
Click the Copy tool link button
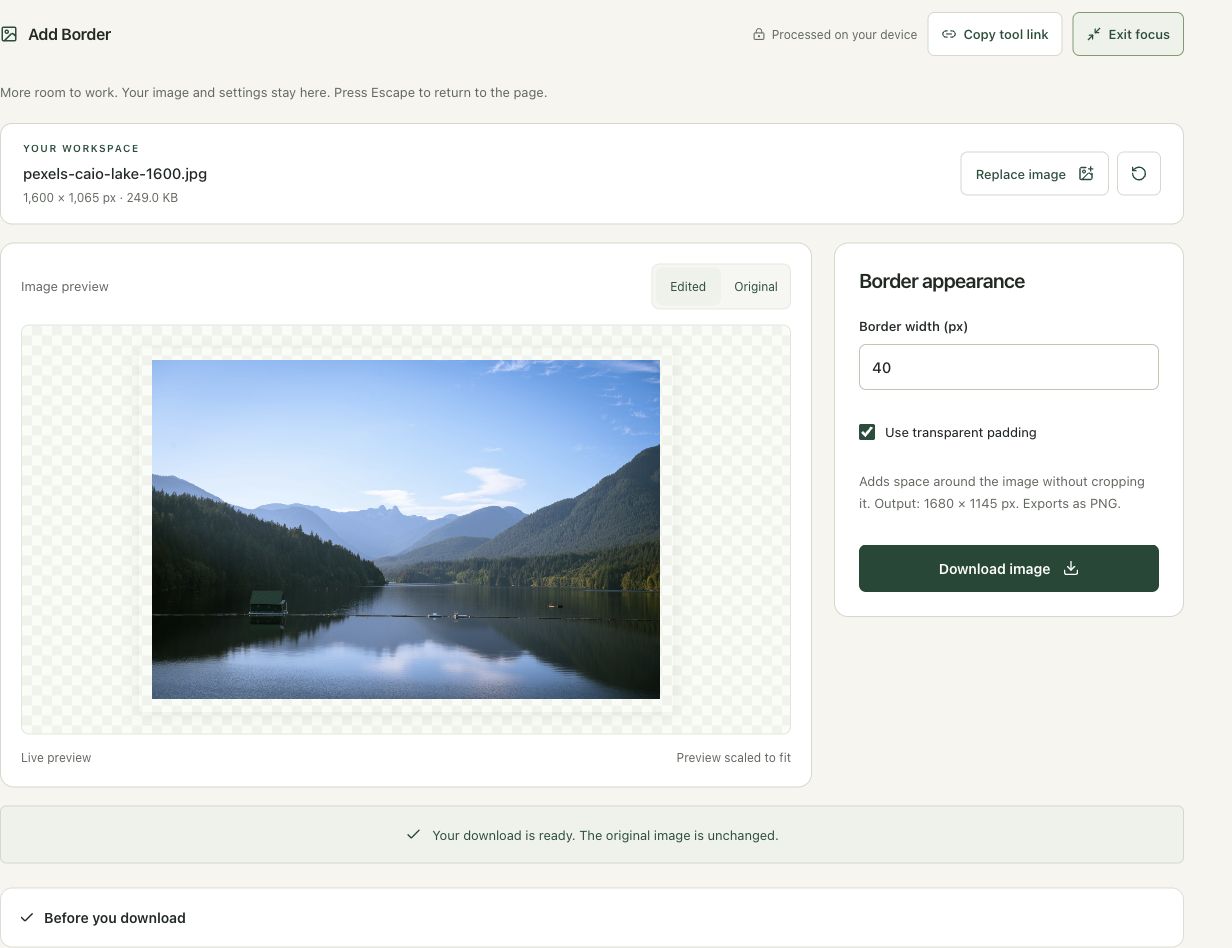coord(995,34)
